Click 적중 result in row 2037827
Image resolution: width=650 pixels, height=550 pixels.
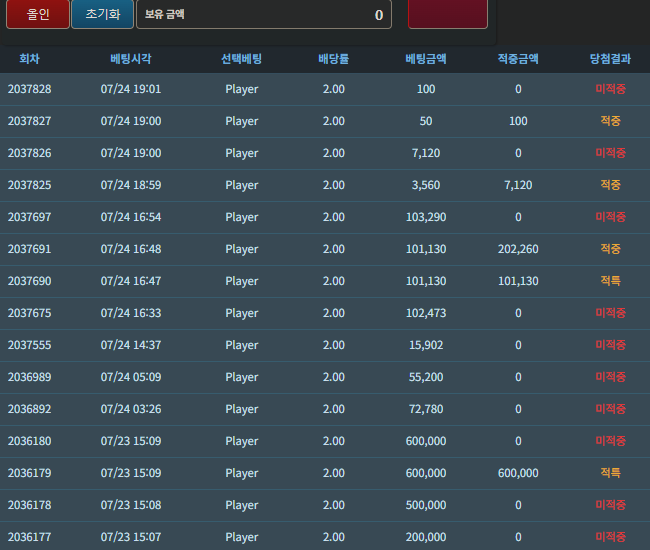pos(610,121)
